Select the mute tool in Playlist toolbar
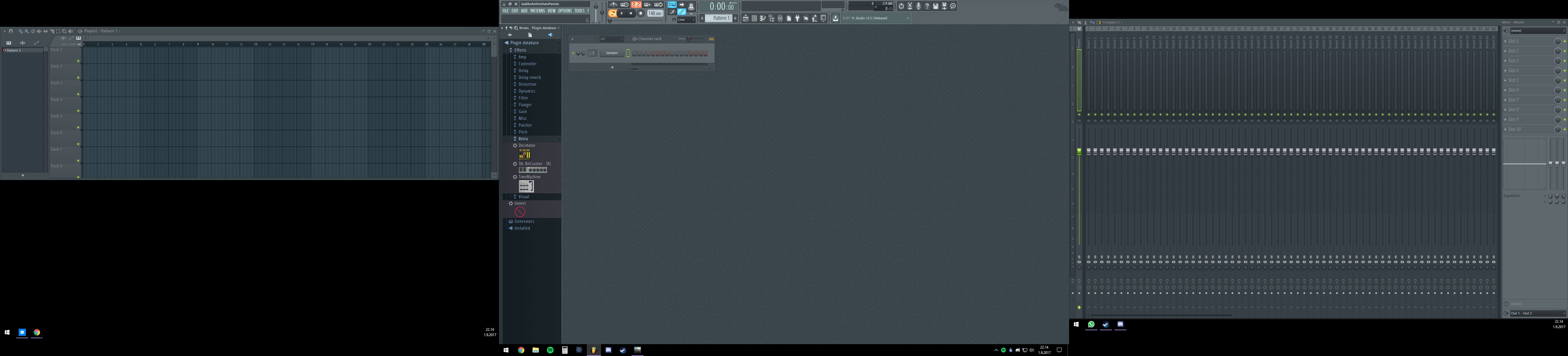The height and width of the screenshot is (356, 1568). (x=39, y=31)
